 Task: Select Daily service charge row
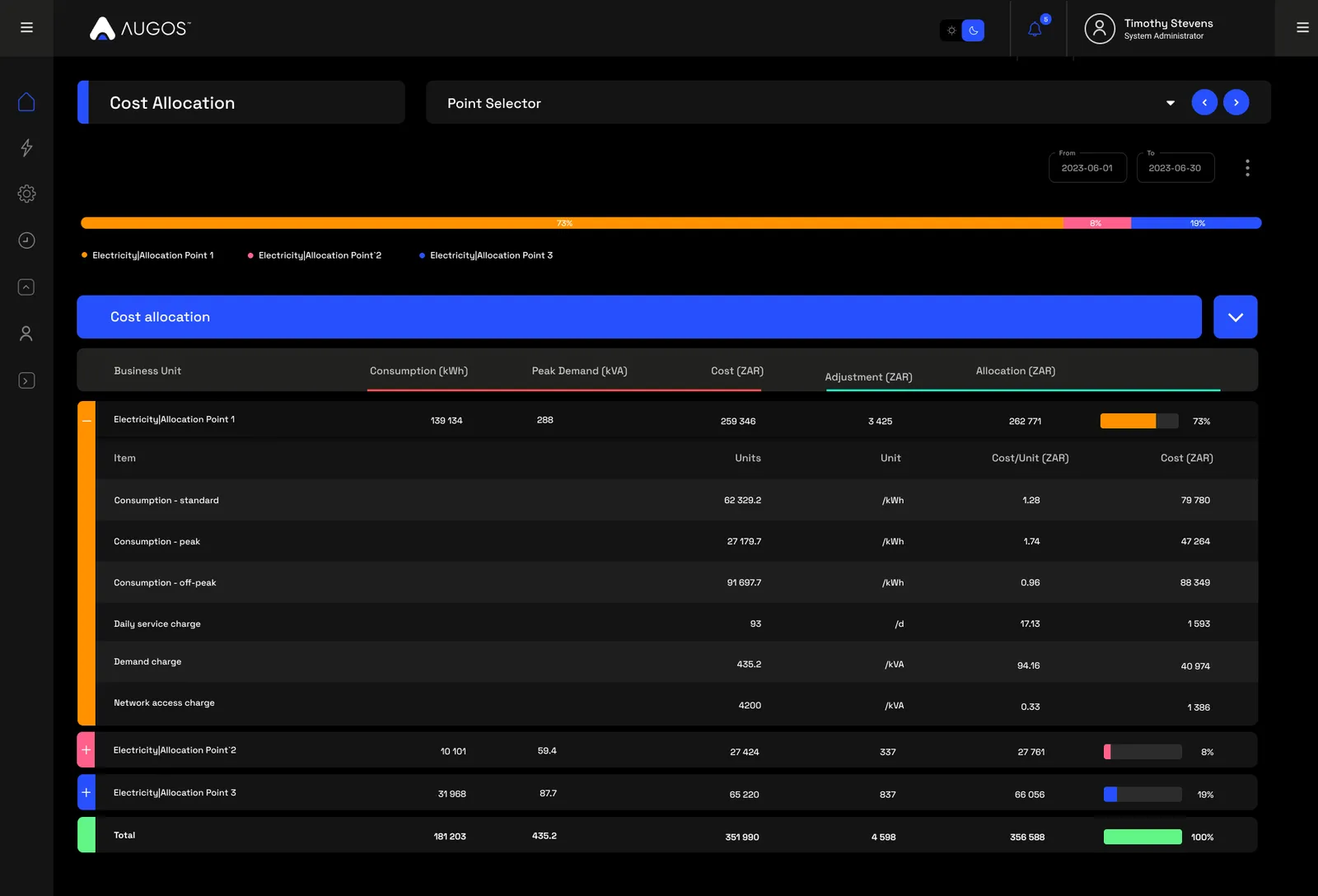(676, 623)
